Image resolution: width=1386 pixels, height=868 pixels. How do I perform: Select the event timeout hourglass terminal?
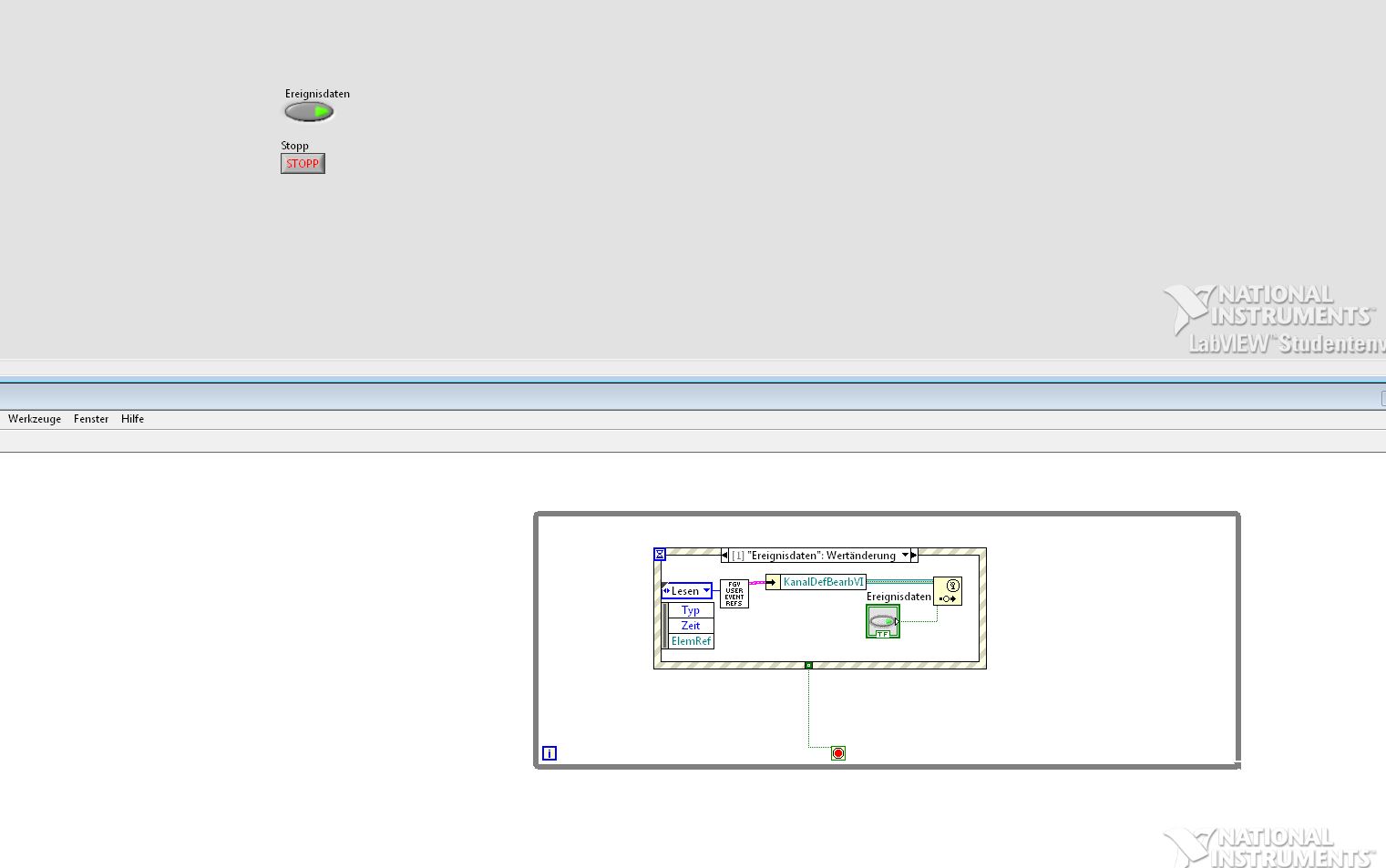(660, 555)
